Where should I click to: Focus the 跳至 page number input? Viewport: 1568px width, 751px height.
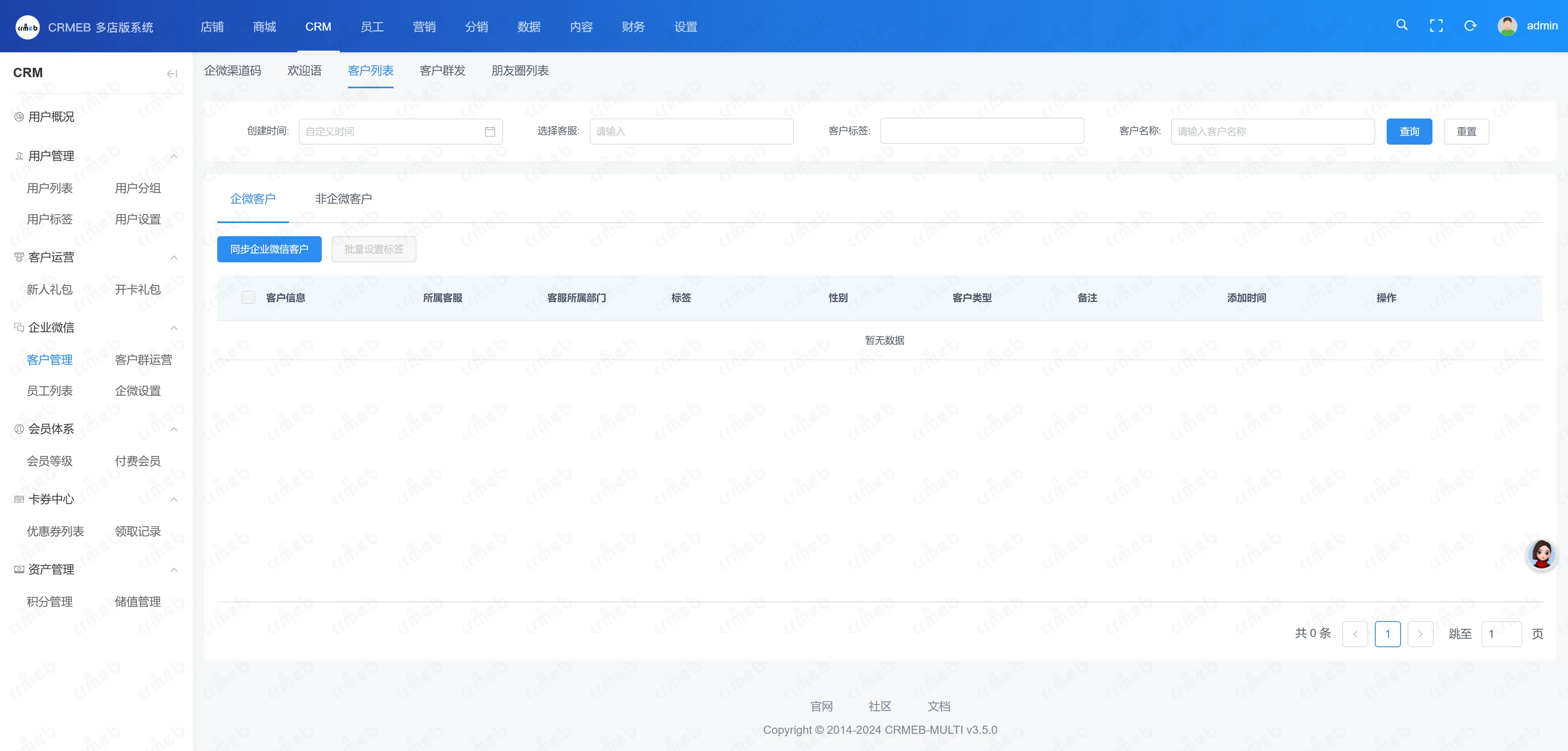tap(1502, 634)
